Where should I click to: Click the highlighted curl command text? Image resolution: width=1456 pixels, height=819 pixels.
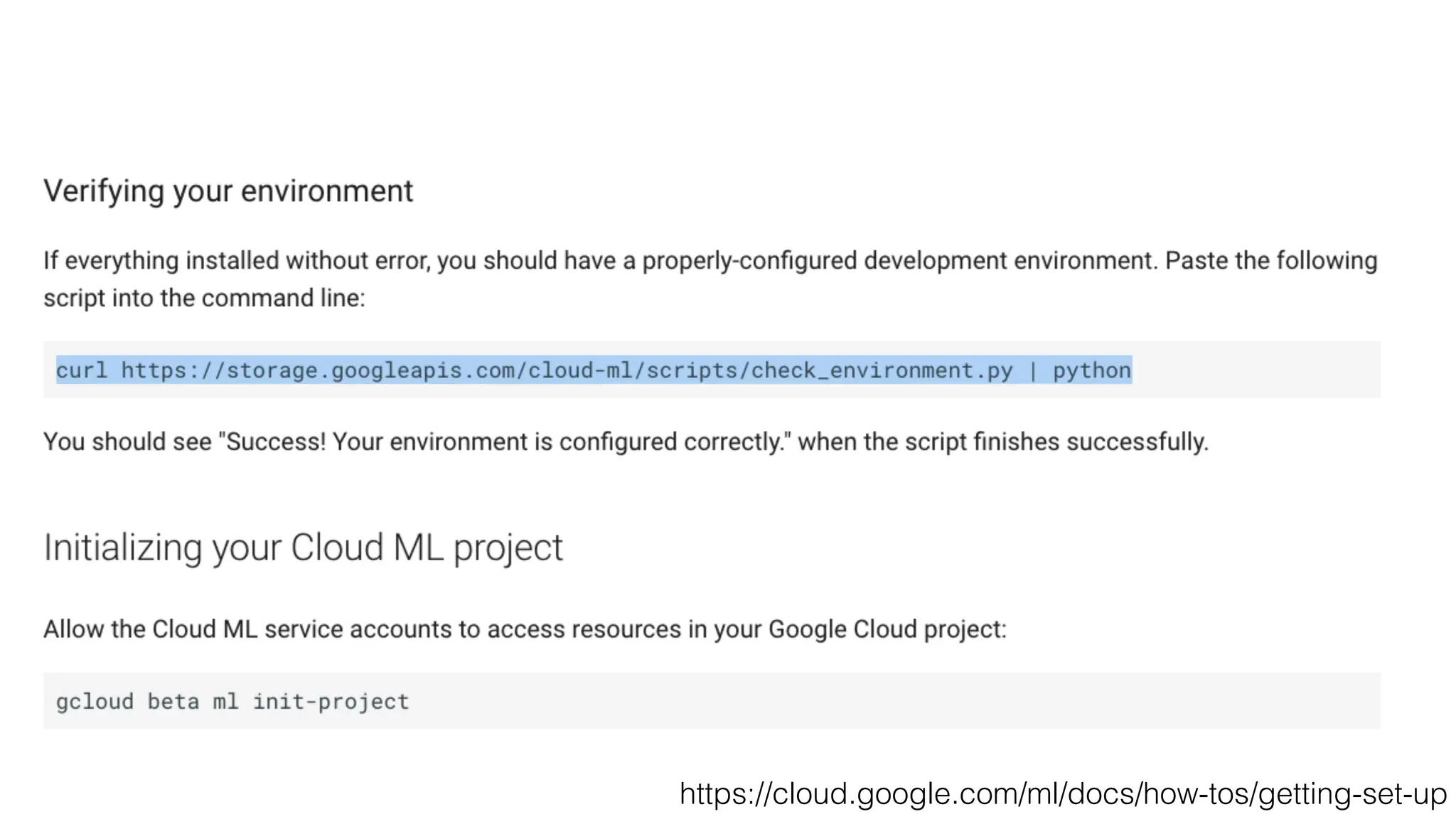pyautogui.click(x=593, y=370)
